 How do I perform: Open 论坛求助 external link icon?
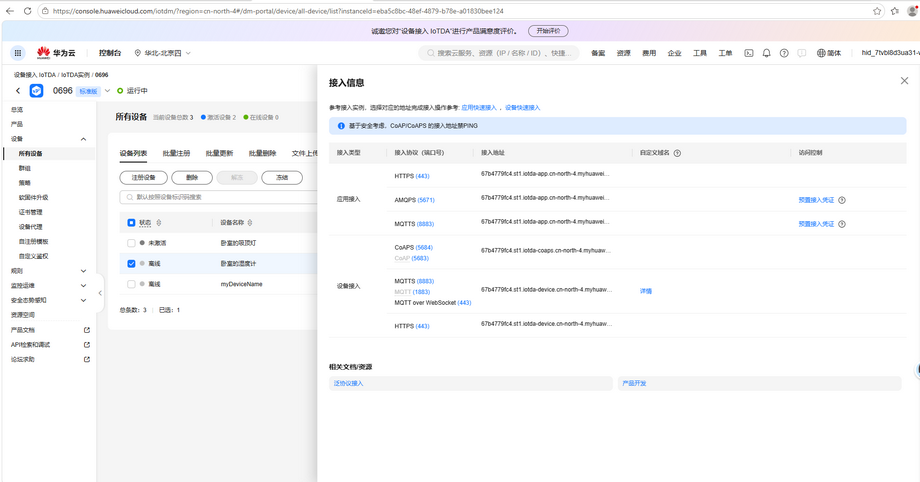click(x=87, y=359)
